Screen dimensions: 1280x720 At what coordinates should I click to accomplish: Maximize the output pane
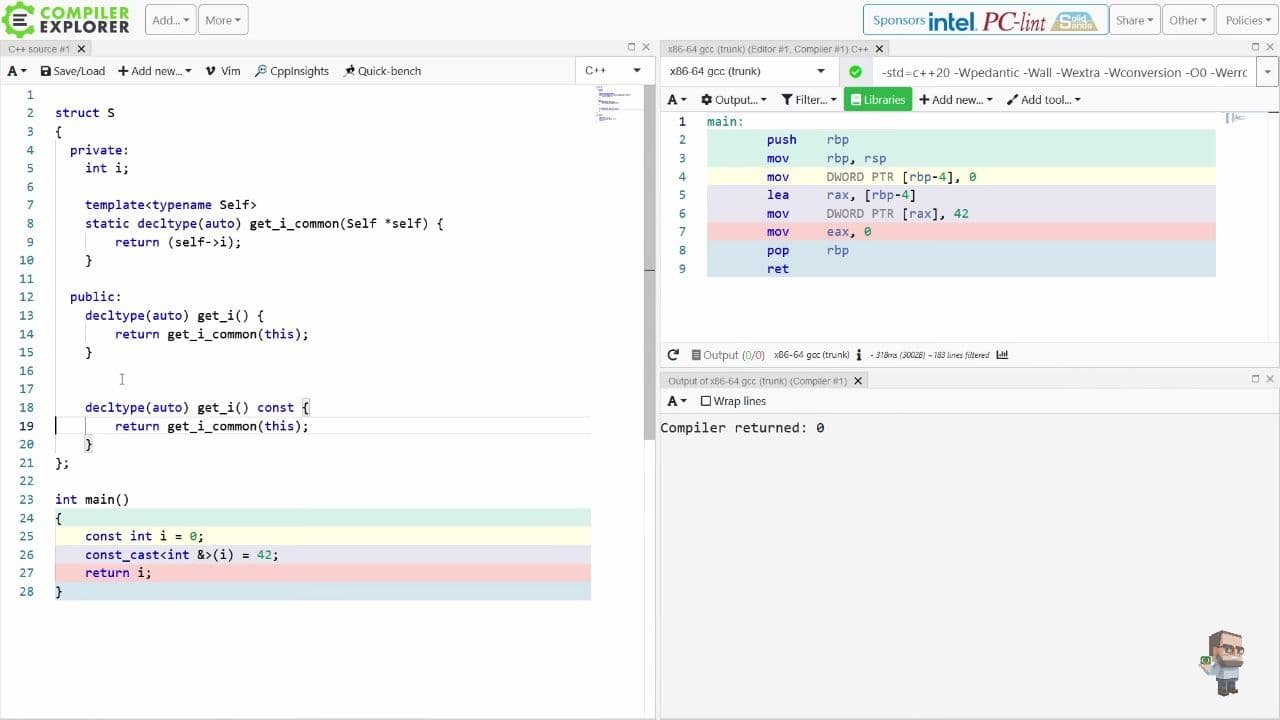tap(1256, 379)
